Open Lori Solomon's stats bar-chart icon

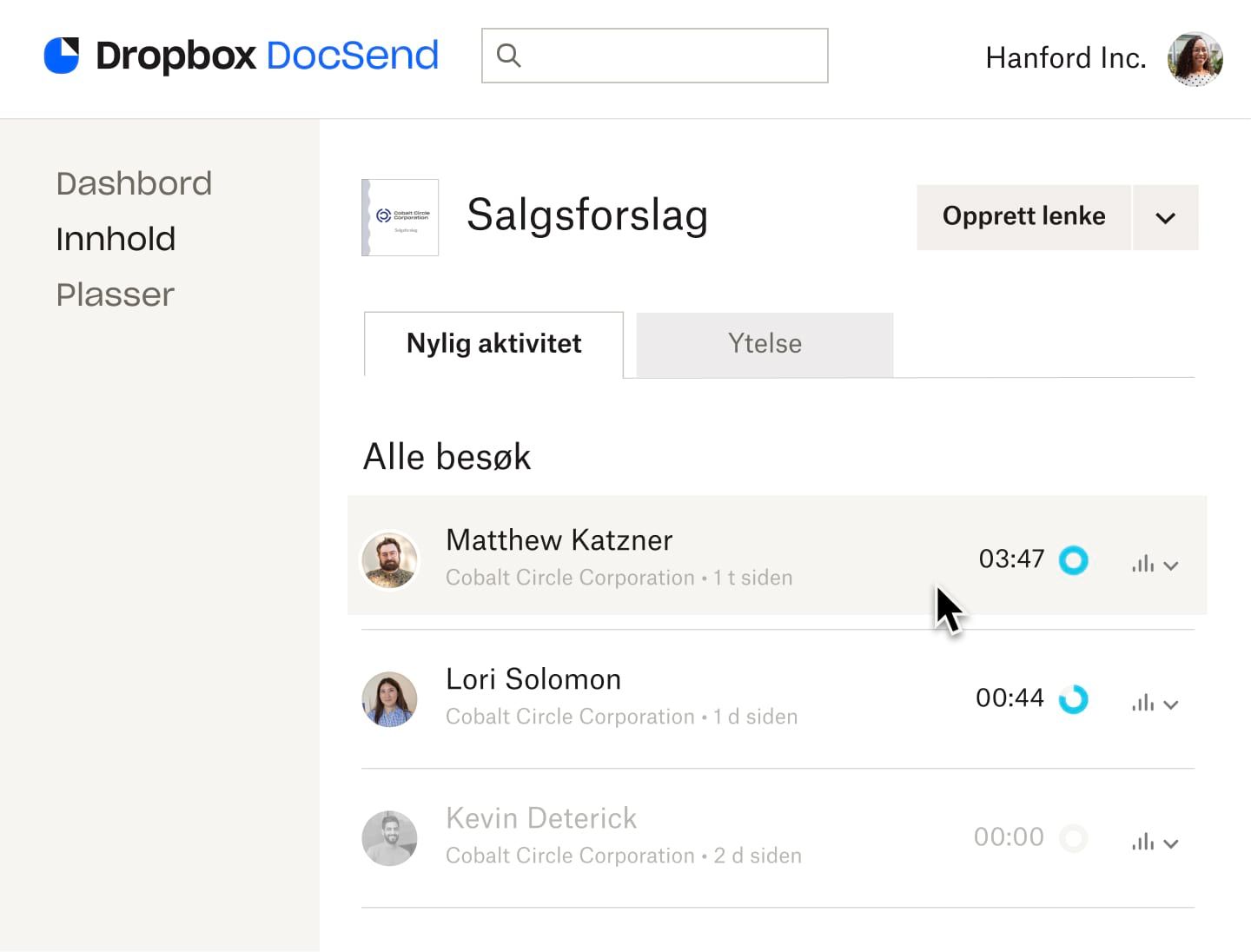click(1142, 703)
